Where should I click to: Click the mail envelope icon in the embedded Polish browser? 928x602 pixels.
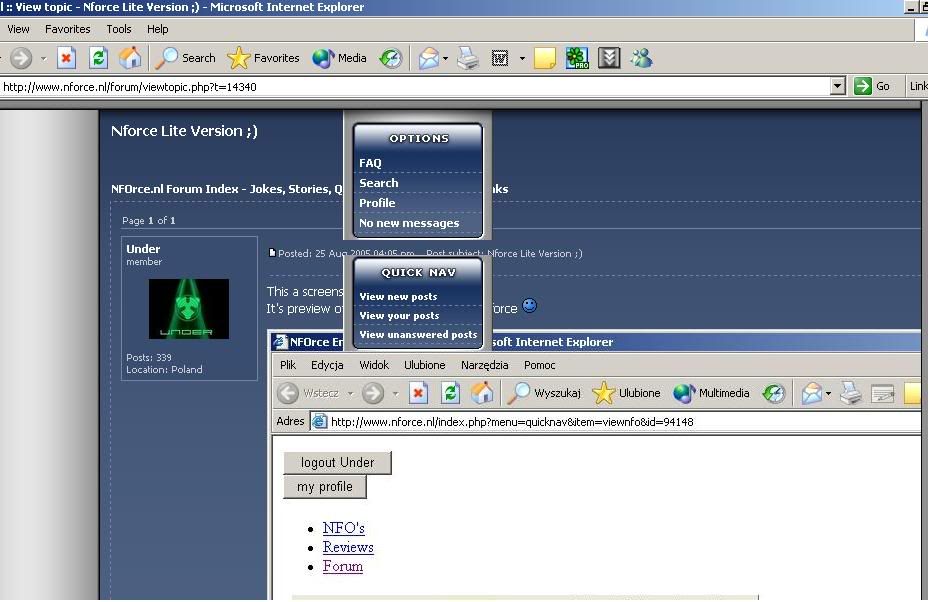(812, 393)
